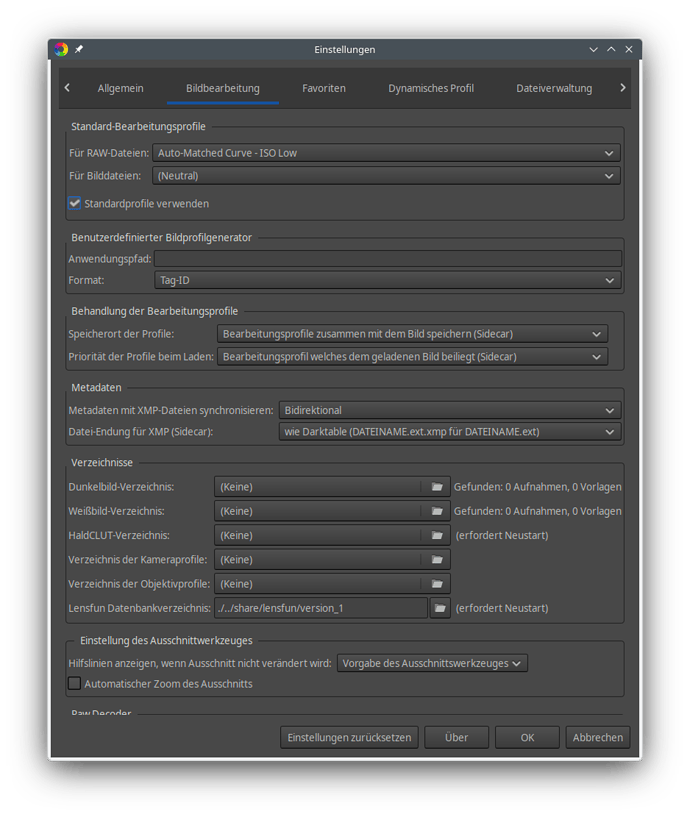690x817 pixels.
Task: Open Priorität der Profile beim Laden dropdown
Action: (x=412, y=357)
